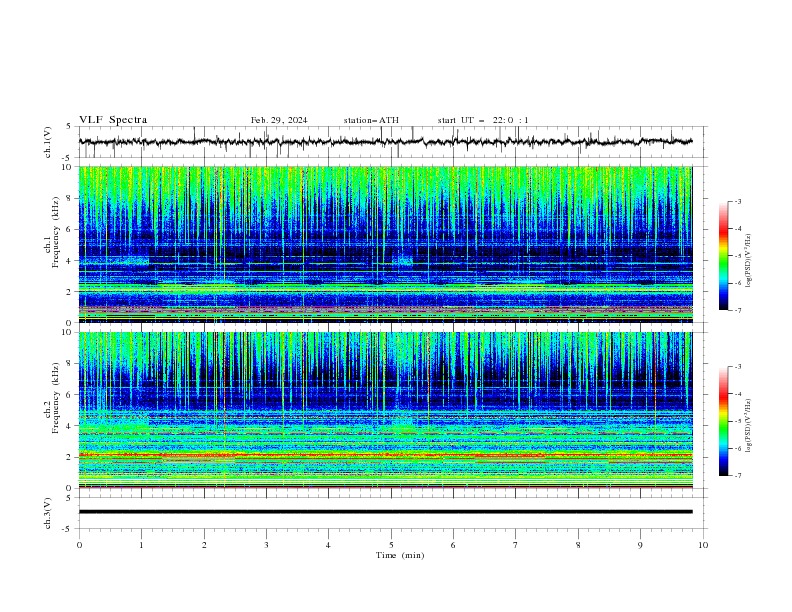Image resolution: width=792 pixels, height=612 pixels.
Task: Click the ch.1(V) waveform axis label
Action: [x=47, y=142]
